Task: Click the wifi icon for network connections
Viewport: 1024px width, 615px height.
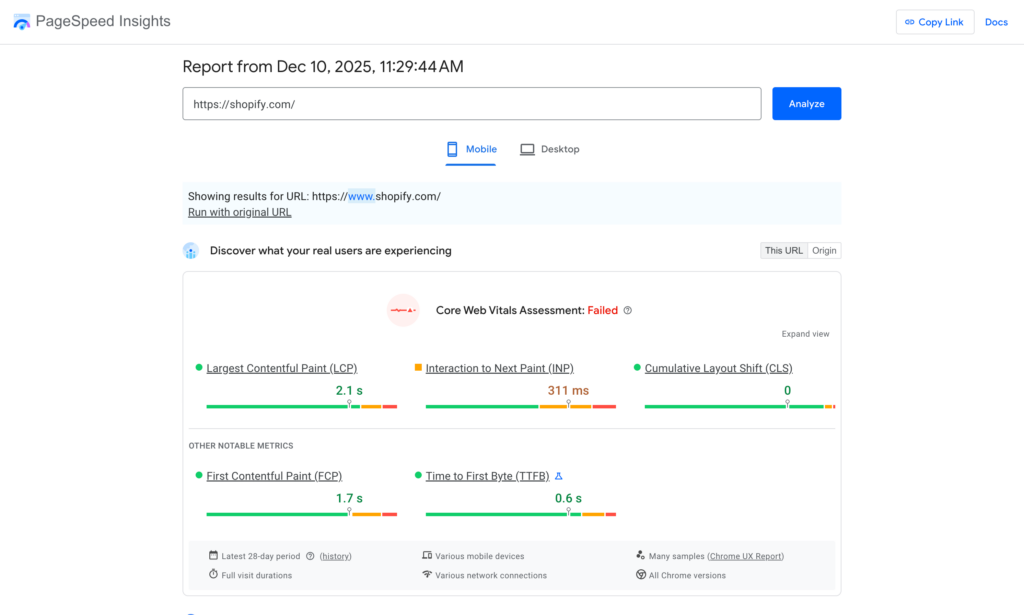Action: (427, 575)
